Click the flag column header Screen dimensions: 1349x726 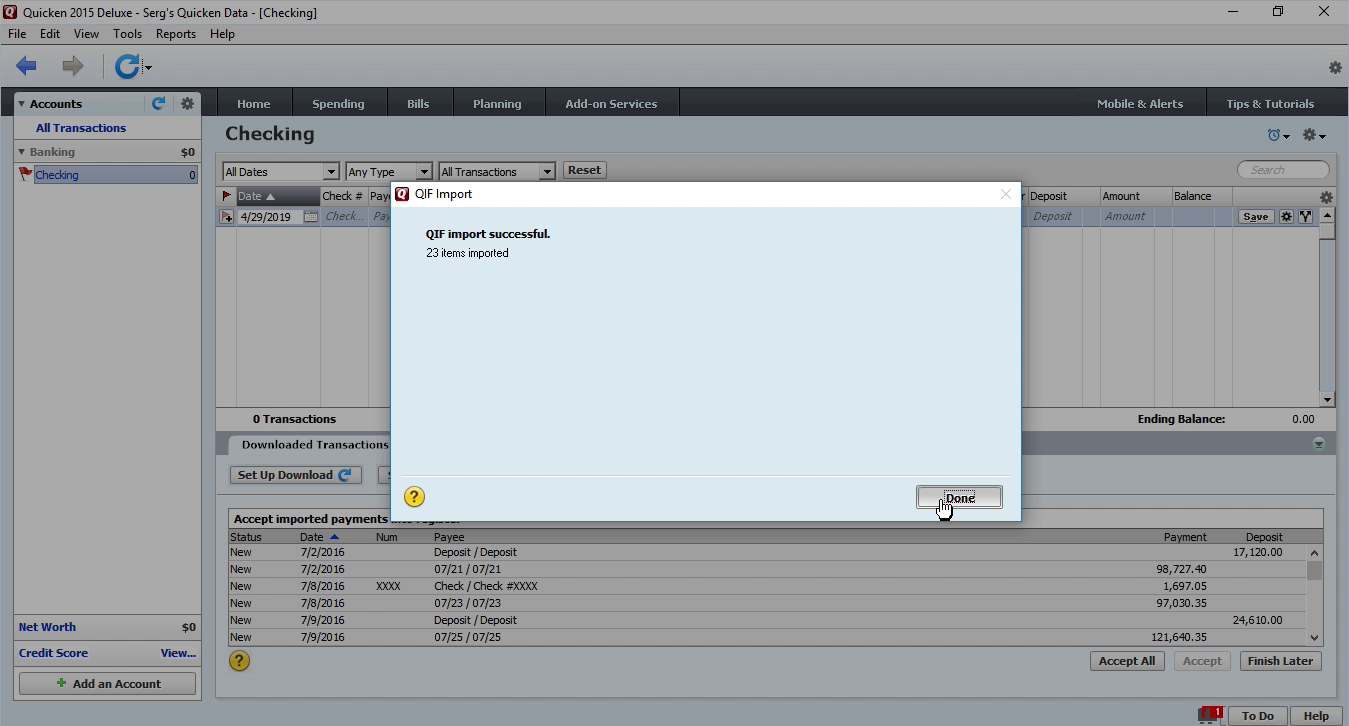pos(226,196)
